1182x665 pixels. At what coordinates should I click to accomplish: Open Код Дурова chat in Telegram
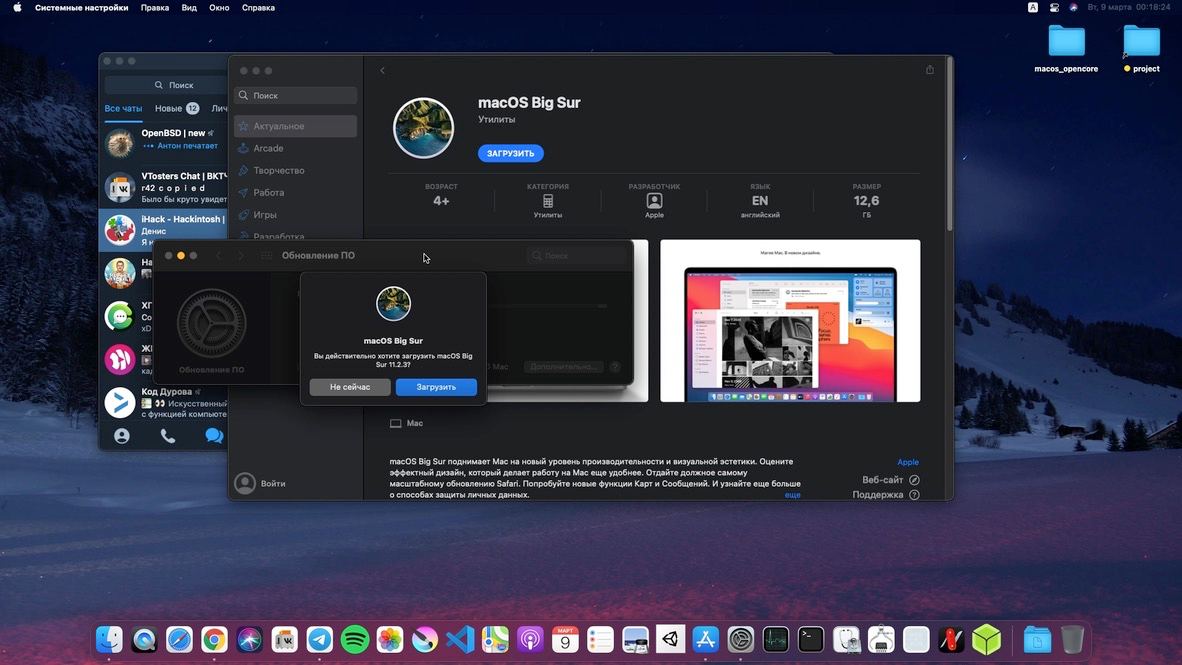pos(164,402)
